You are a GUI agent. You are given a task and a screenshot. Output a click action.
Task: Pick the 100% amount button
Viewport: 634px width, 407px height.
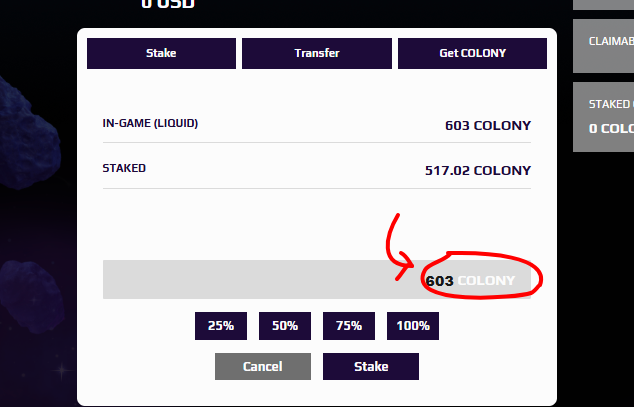(413, 326)
